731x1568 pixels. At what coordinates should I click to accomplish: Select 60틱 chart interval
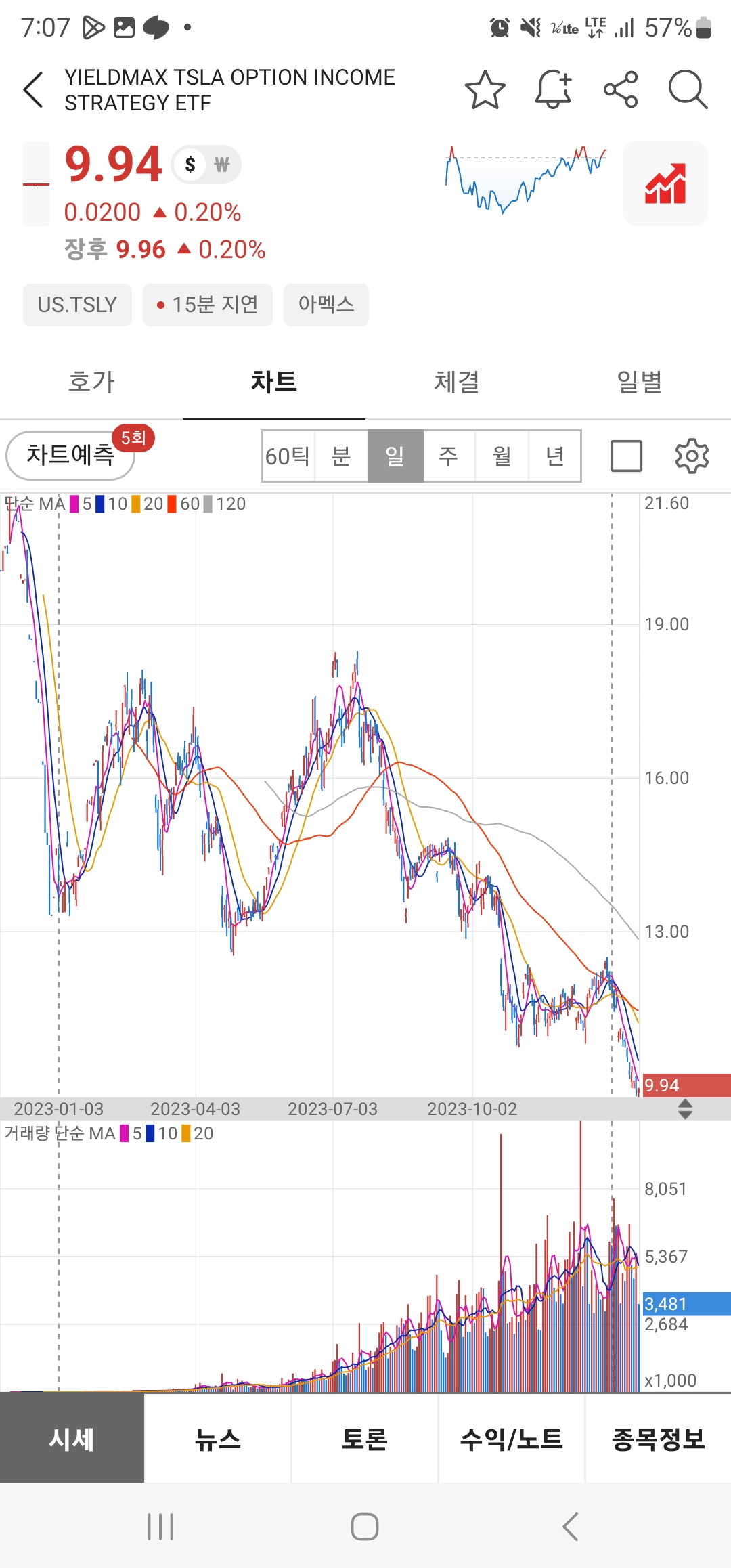coord(288,456)
